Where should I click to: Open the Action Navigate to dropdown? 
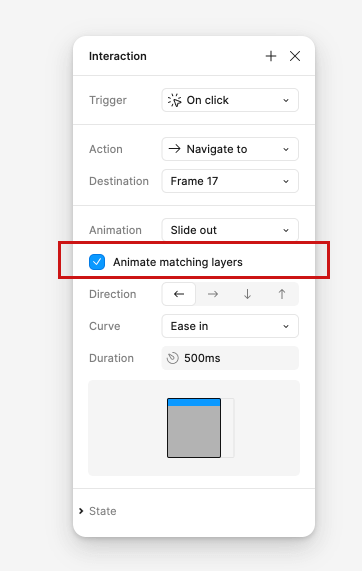click(230, 149)
